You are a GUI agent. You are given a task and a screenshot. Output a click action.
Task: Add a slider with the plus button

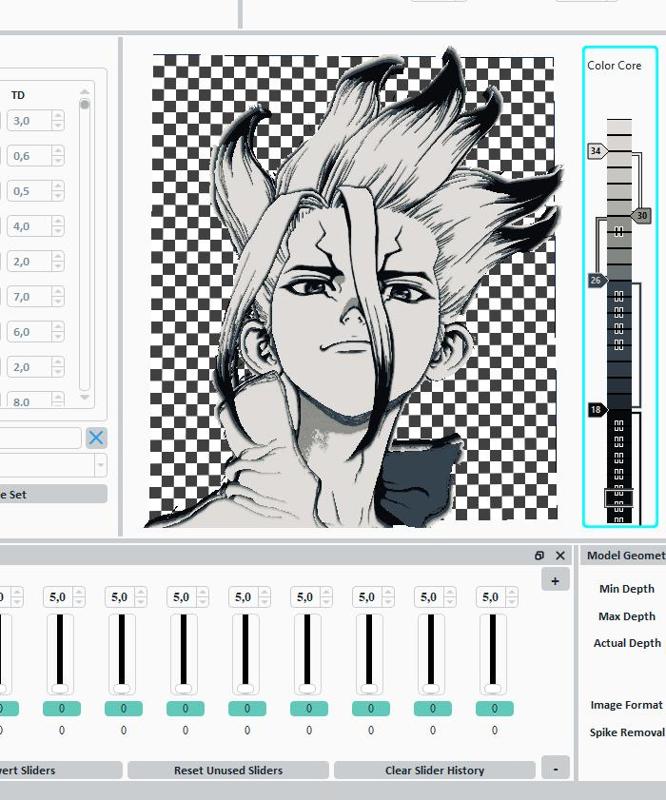555,581
